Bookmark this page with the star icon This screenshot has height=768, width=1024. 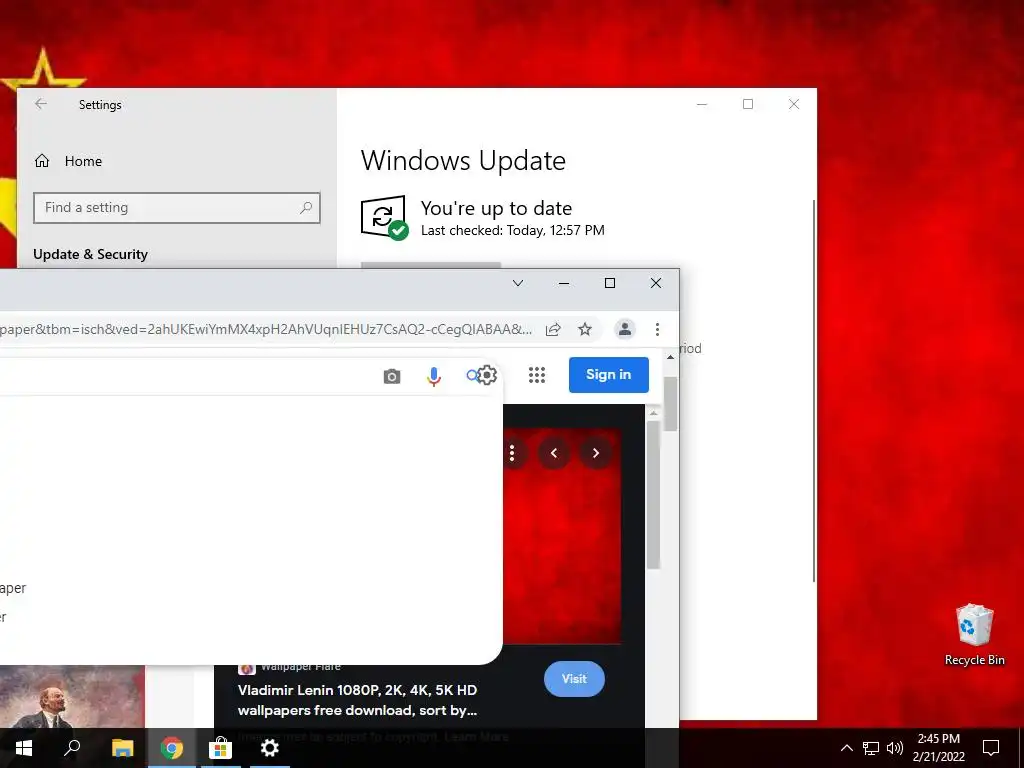tap(585, 329)
